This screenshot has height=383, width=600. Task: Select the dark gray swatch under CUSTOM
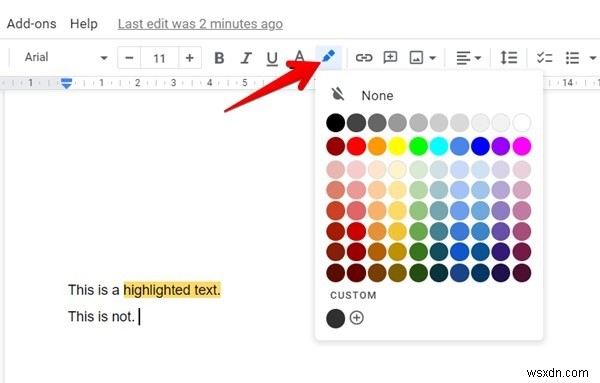[336, 318]
